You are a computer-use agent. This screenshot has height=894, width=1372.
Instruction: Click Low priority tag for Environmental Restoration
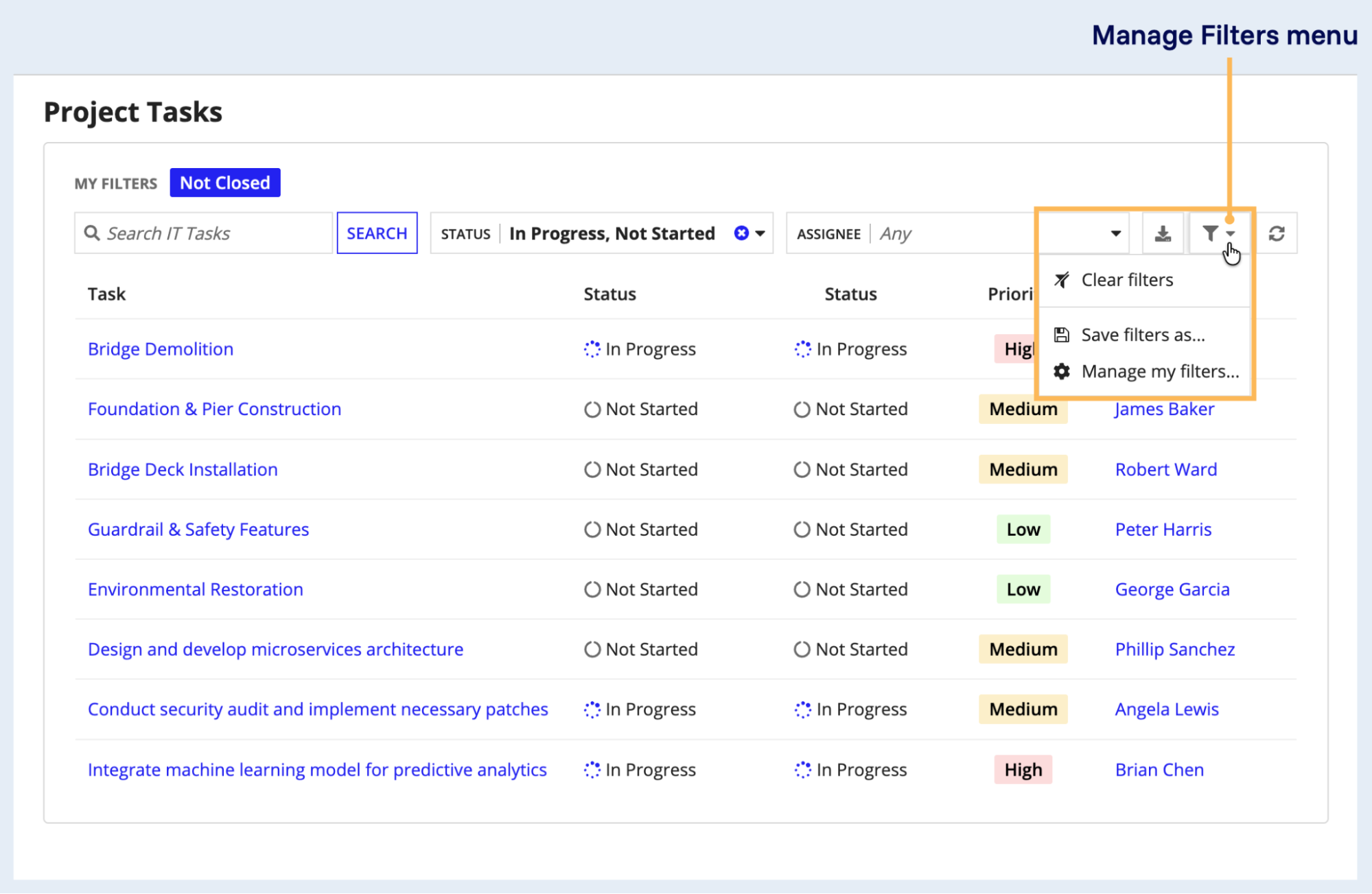click(1023, 589)
